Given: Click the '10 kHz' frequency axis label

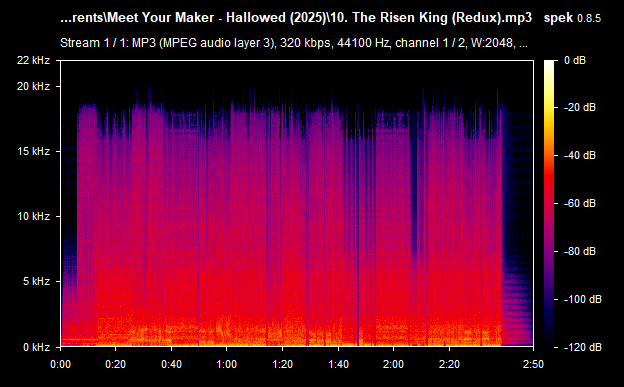Looking at the screenshot, I should pyautogui.click(x=33, y=216).
